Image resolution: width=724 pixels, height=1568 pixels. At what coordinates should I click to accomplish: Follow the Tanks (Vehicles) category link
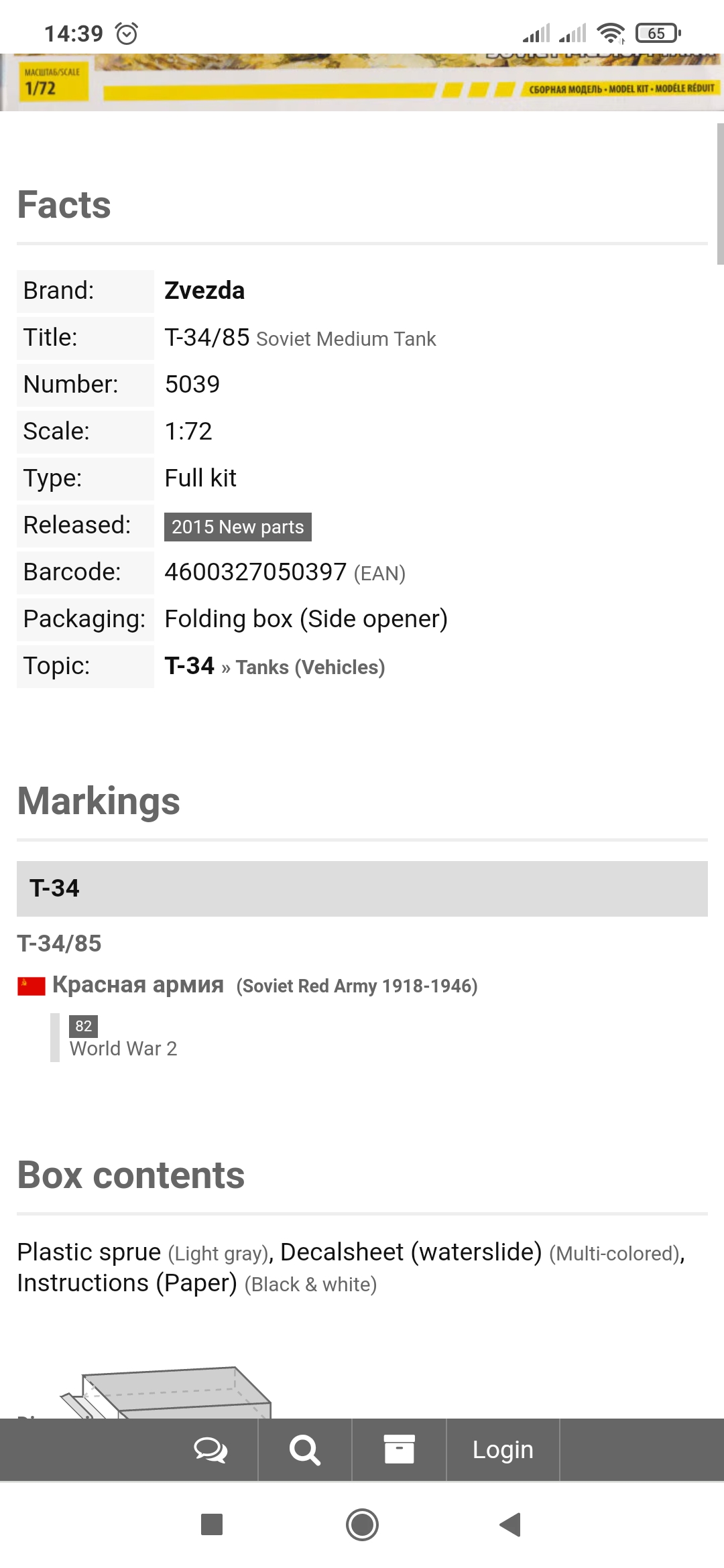coord(310,667)
